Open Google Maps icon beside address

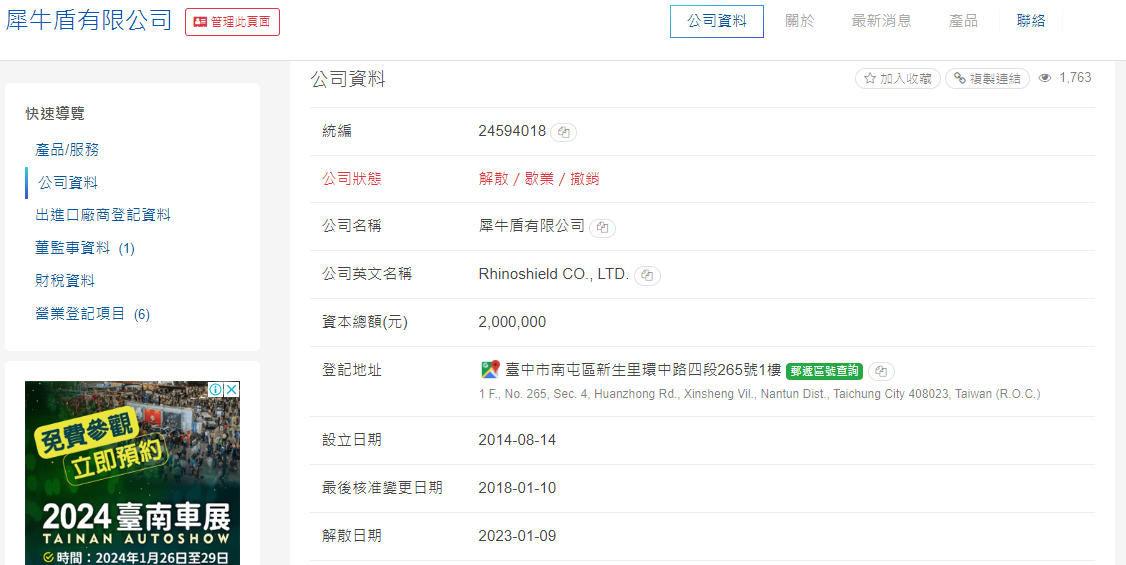tap(490, 370)
